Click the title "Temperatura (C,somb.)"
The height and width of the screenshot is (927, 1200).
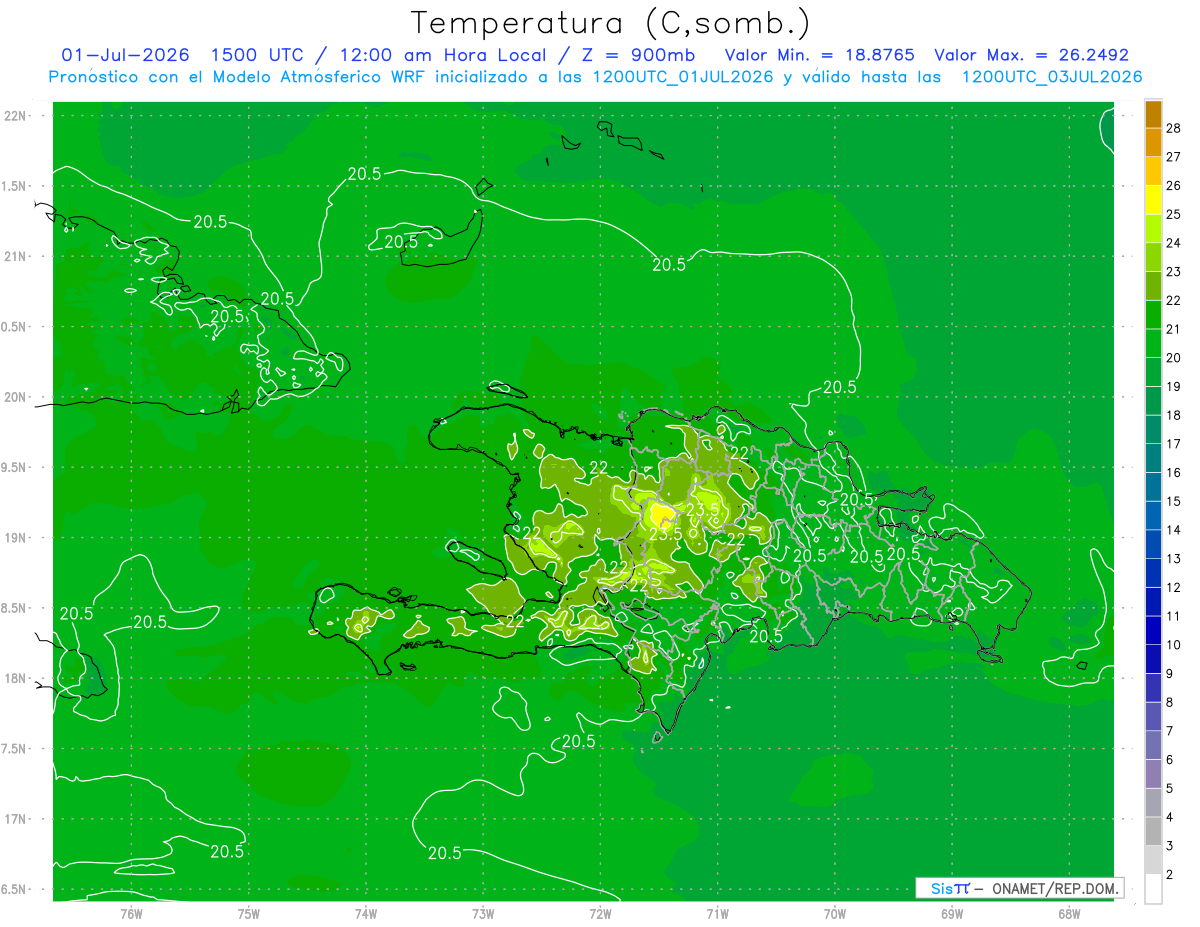(611, 23)
